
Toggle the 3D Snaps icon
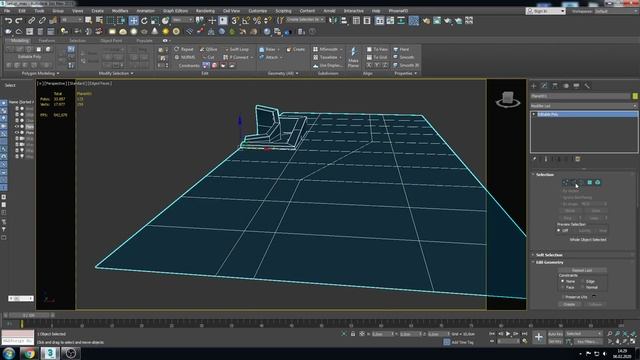pyautogui.click(x=235, y=20)
